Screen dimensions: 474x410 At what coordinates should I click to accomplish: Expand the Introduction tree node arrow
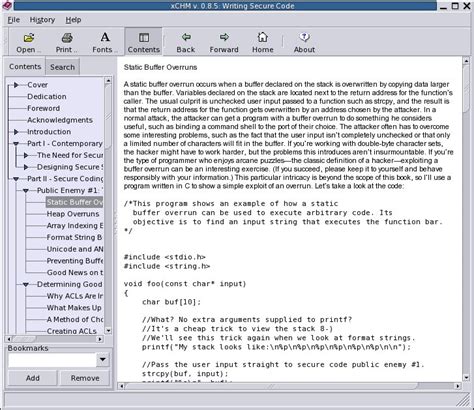16,132
